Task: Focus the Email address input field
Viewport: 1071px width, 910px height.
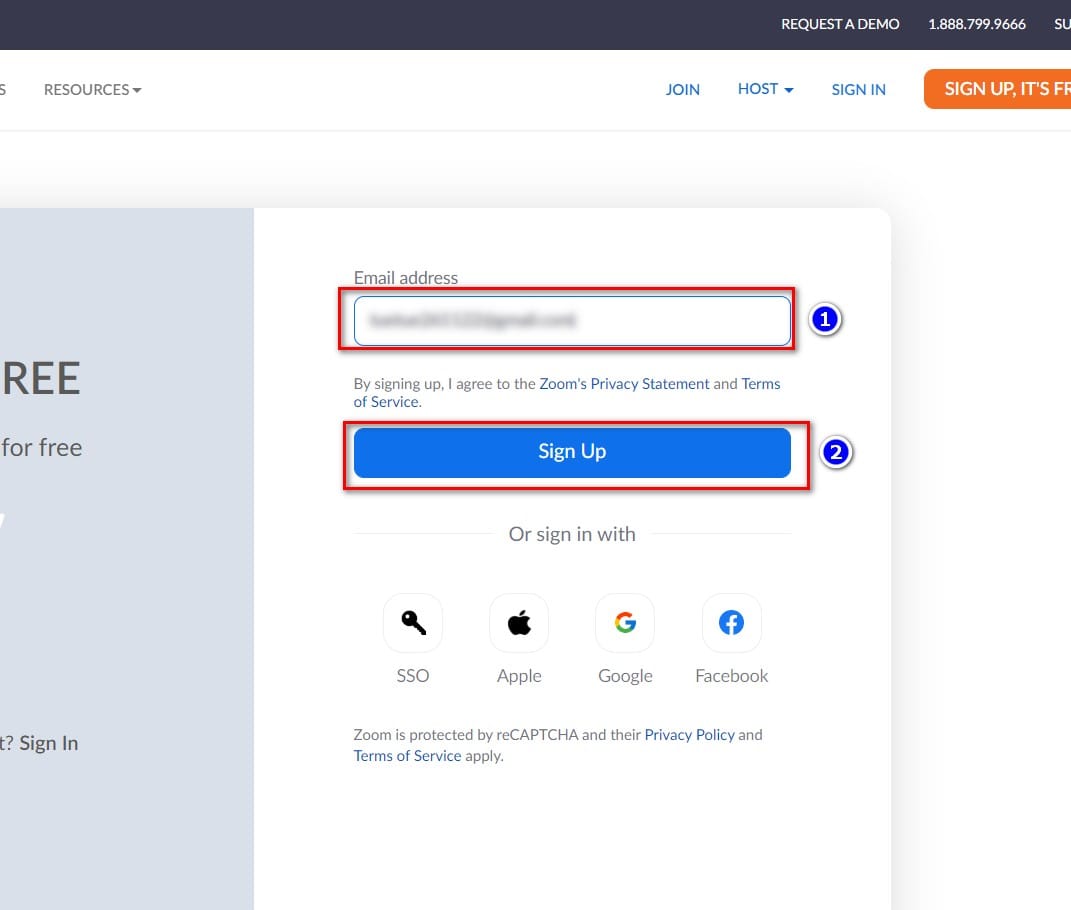Action: 572,320
